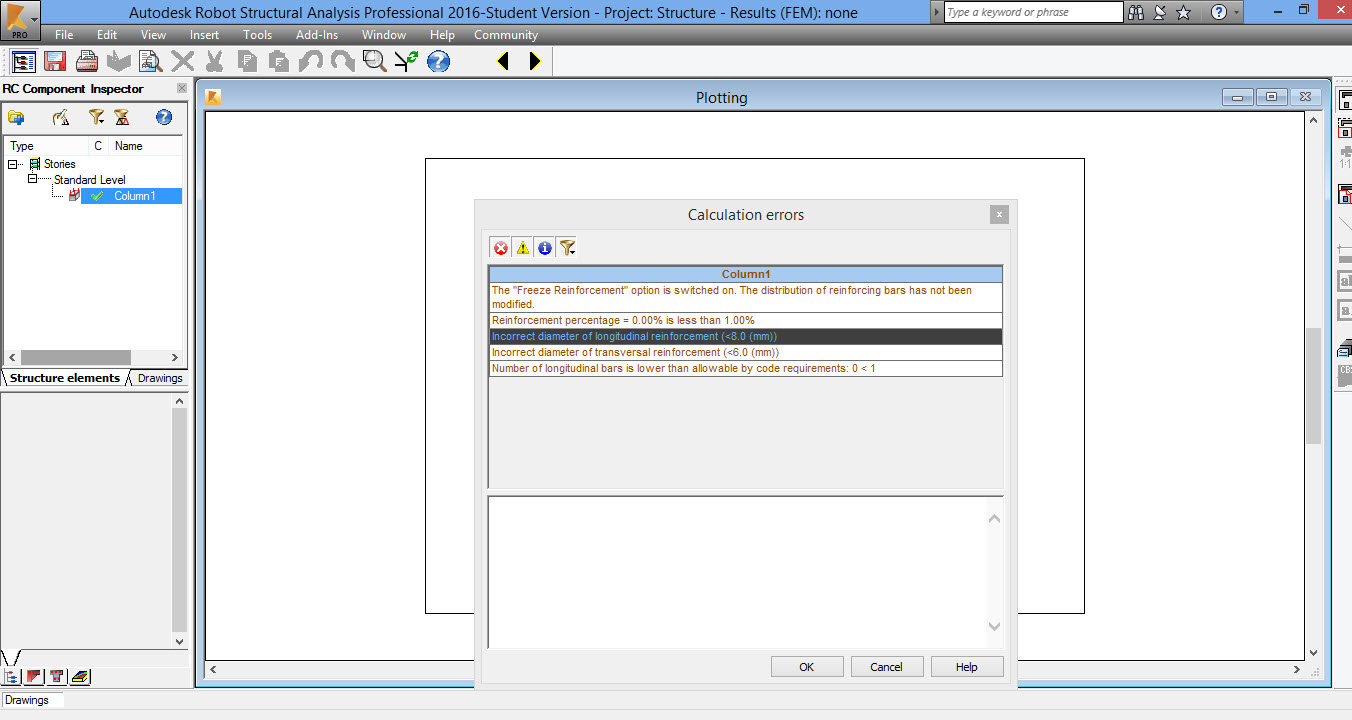Collapse the Standard Level tree branch

pyautogui.click(x=31, y=179)
